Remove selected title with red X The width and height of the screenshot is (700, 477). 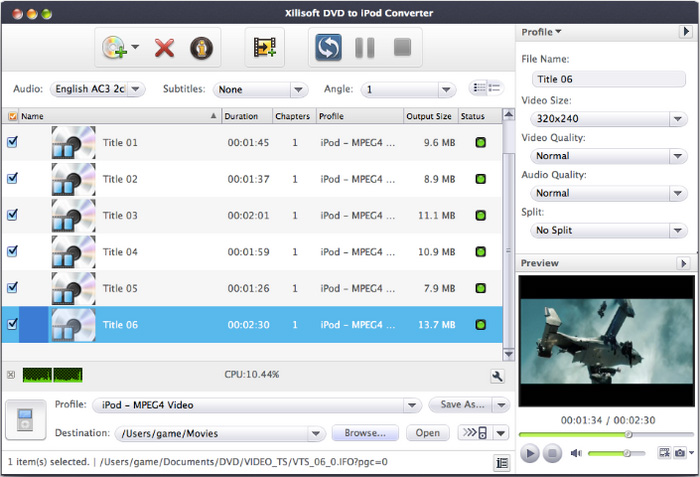click(165, 47)
